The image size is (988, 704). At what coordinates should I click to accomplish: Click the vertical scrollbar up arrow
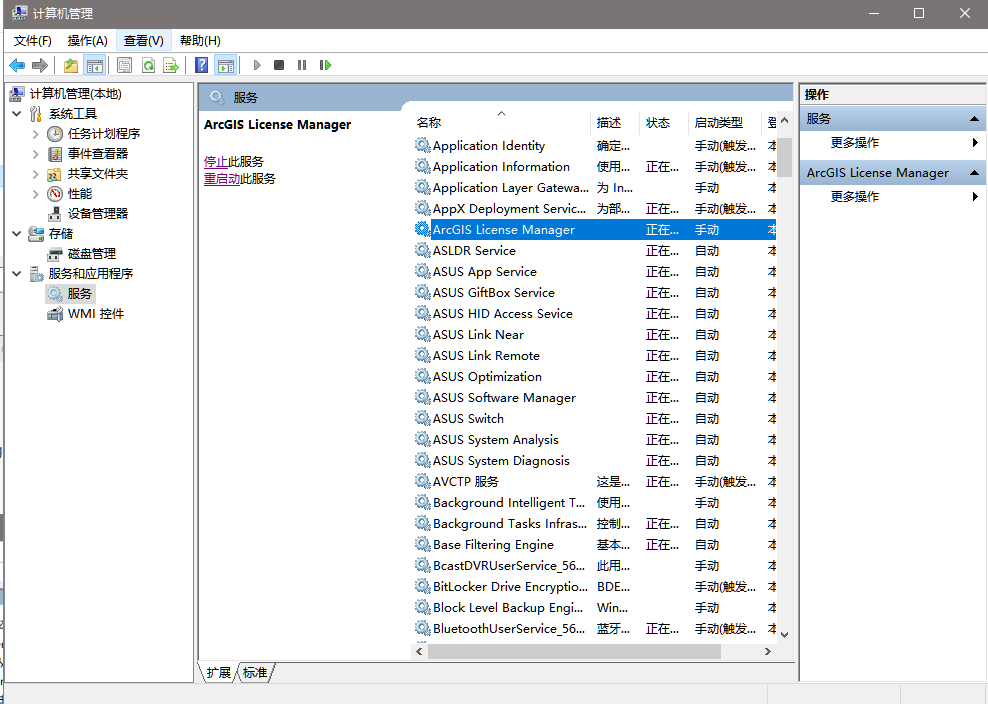(784, 120)
